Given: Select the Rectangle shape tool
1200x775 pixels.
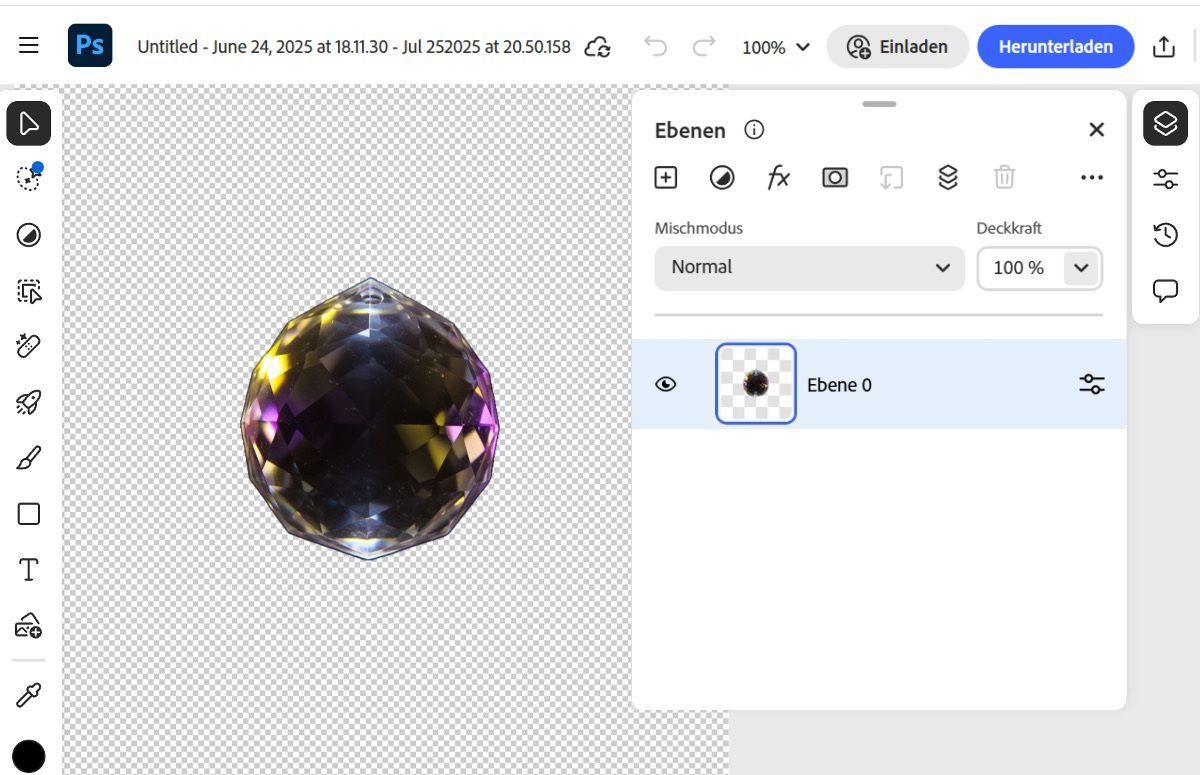Looking at the screenshot, I should (29, 514).
